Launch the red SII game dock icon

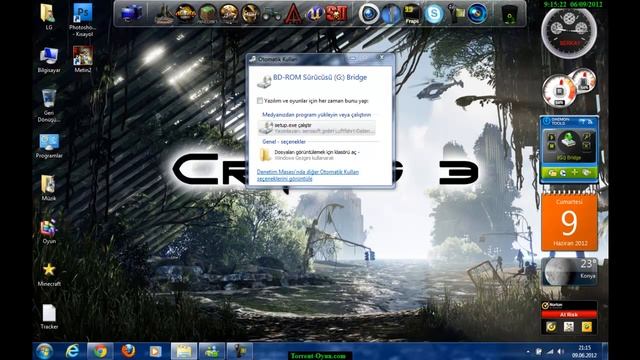click(337, 14)
